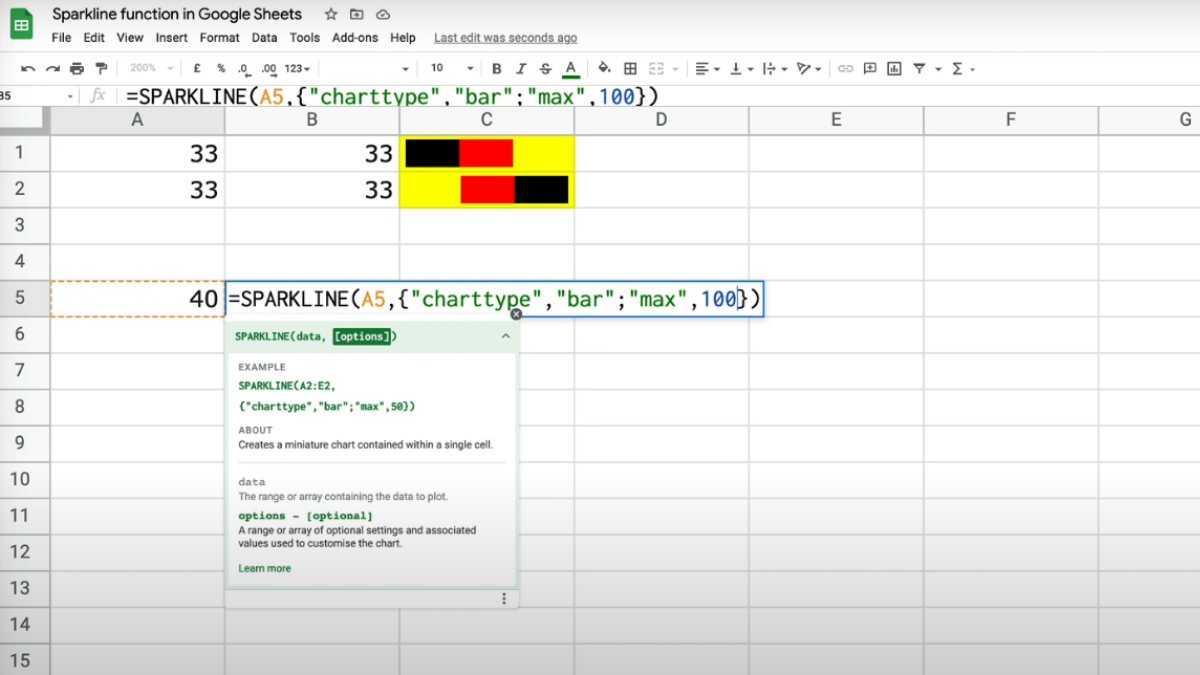This screenshot has height=675, width=1200.
Task: Toggle bold formatting
Action: pos(496,69)
